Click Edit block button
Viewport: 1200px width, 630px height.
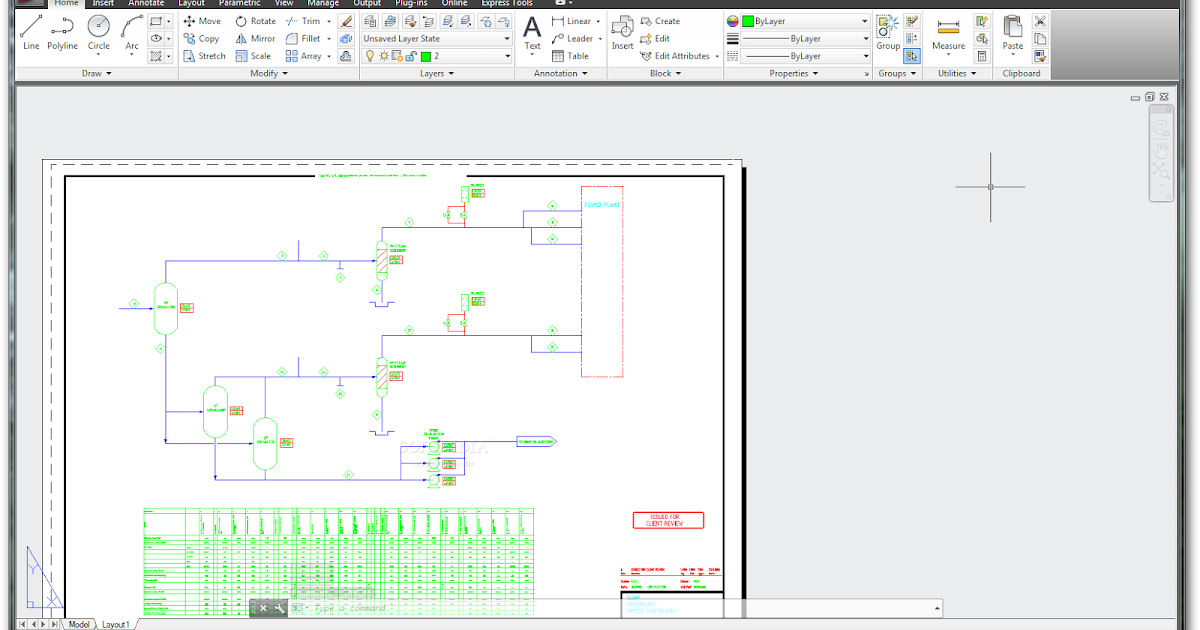pyautogui.click(x=655, y=38)
